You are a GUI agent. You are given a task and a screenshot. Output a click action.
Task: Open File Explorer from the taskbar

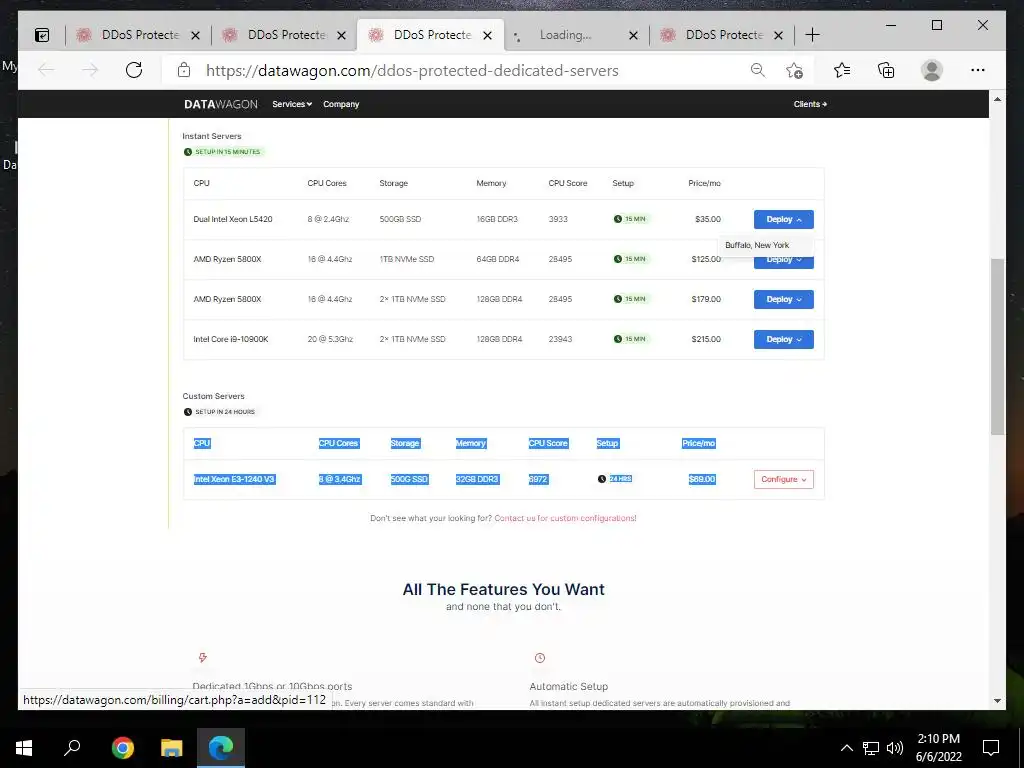point(172,748)
